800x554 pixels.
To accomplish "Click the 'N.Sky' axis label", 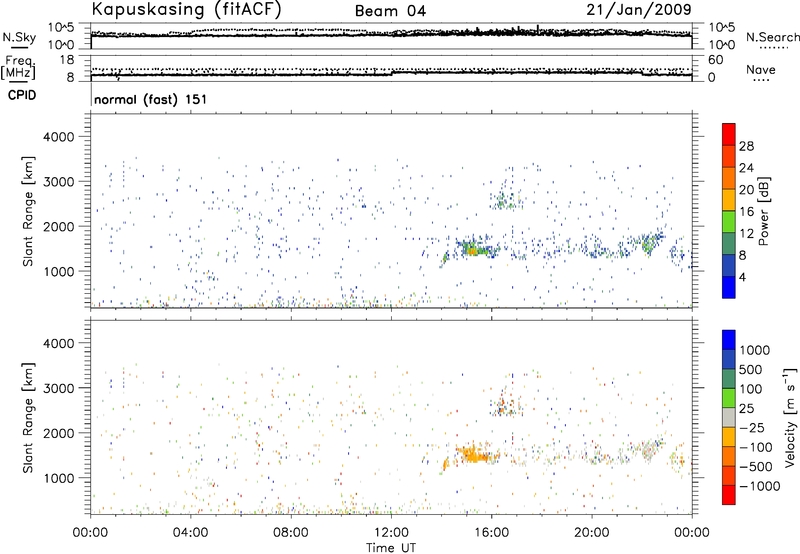I will point(19,38).
